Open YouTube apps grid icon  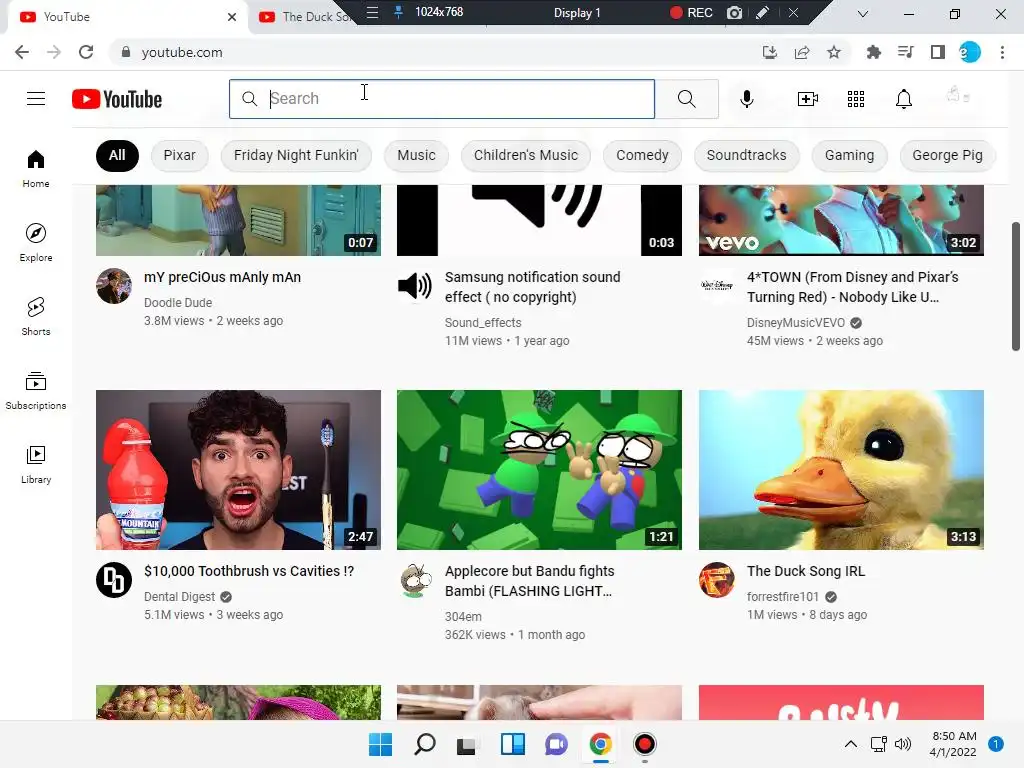tap(856, 99)
